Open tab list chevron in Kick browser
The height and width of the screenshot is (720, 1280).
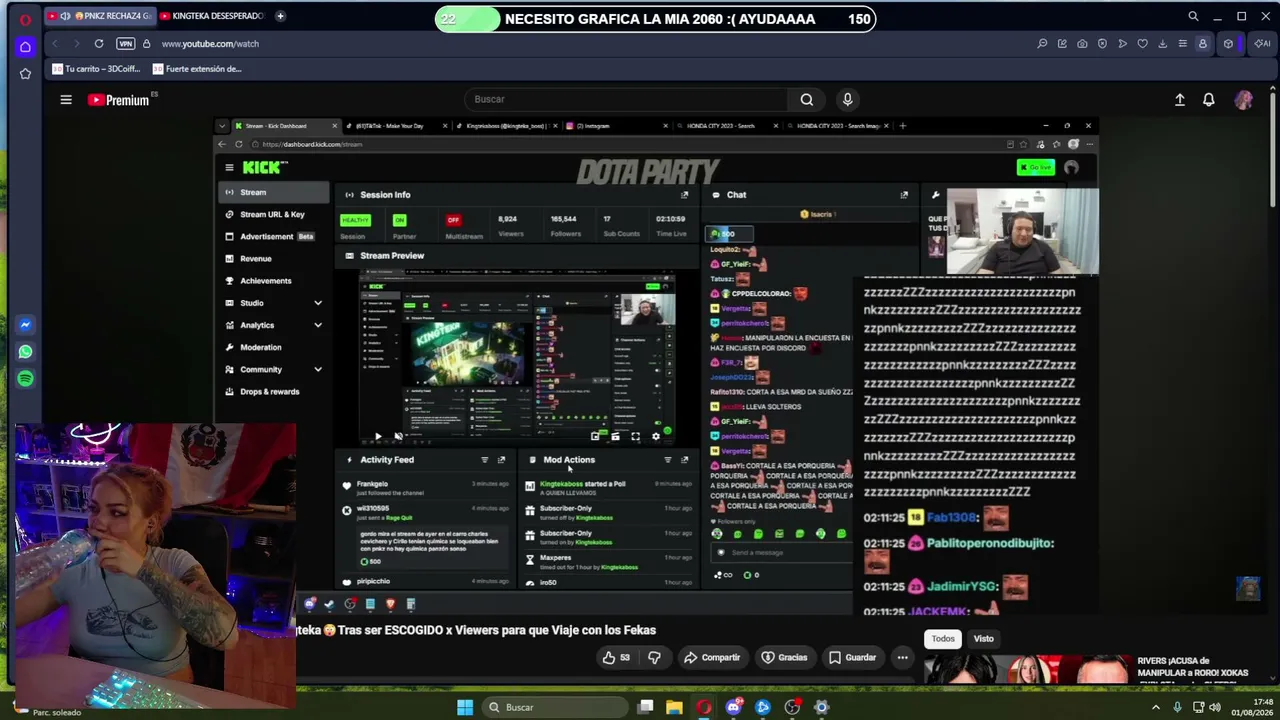222,126
